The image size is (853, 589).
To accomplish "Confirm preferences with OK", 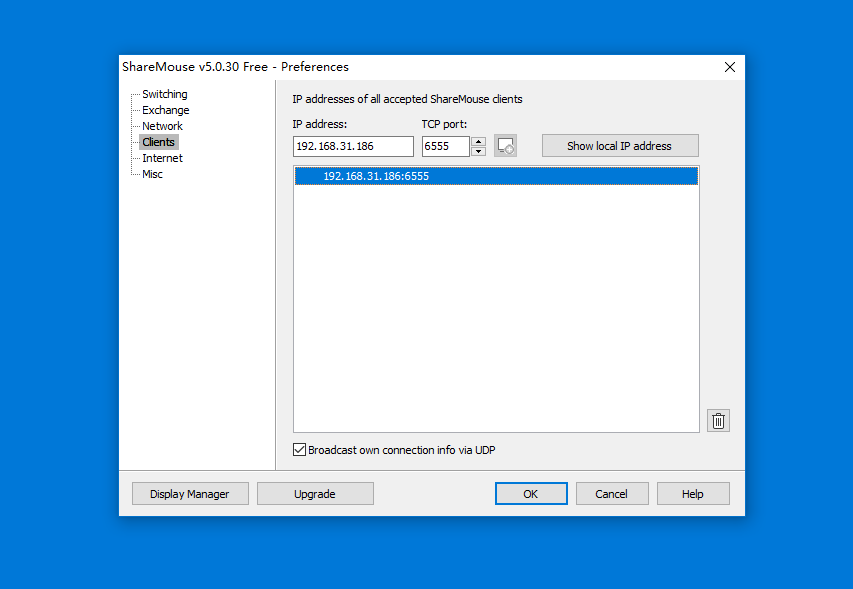I will (x=531, y=494).
